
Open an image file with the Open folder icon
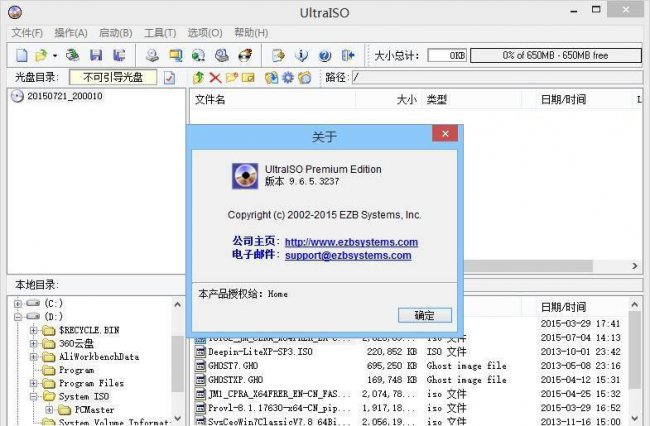coord(41,56)
